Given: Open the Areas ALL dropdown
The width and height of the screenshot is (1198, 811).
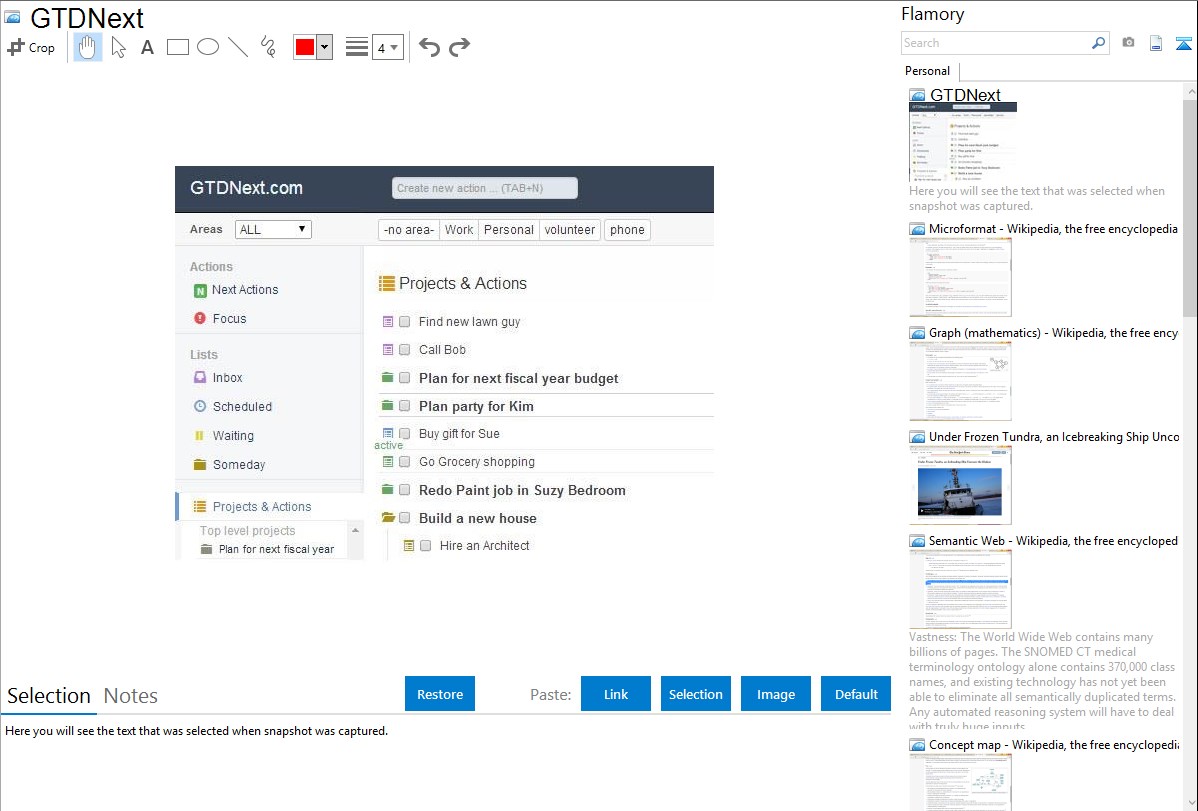Looking at the screenshot, I should point(273,229).
